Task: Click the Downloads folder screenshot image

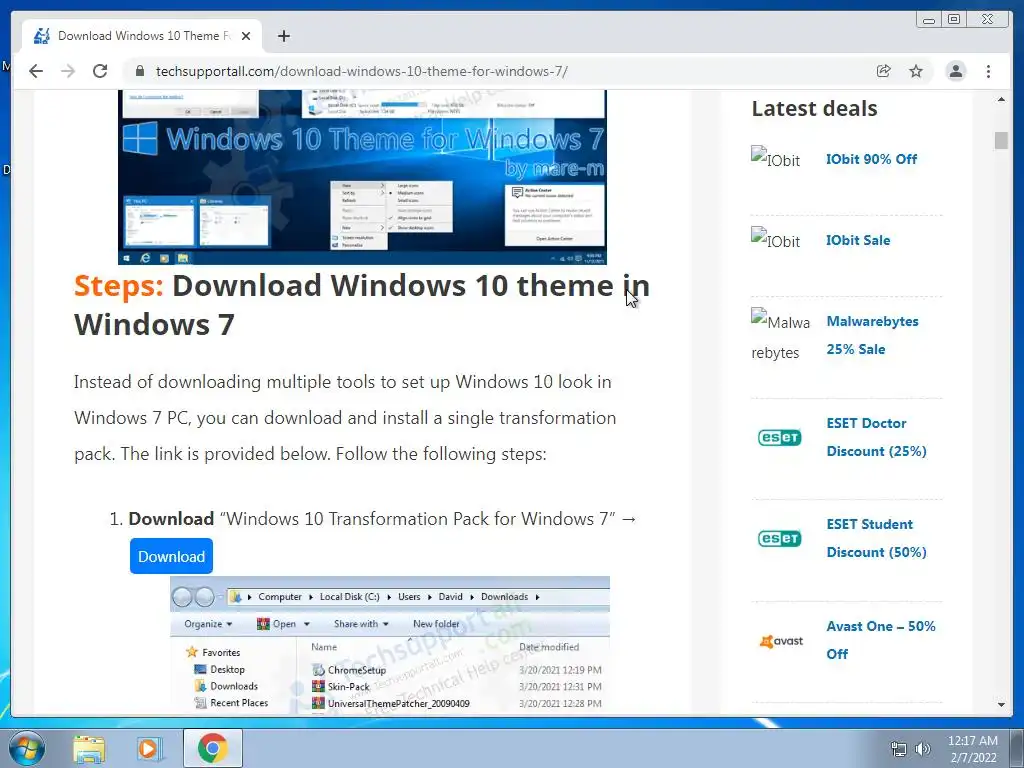Action: (390, 645)
